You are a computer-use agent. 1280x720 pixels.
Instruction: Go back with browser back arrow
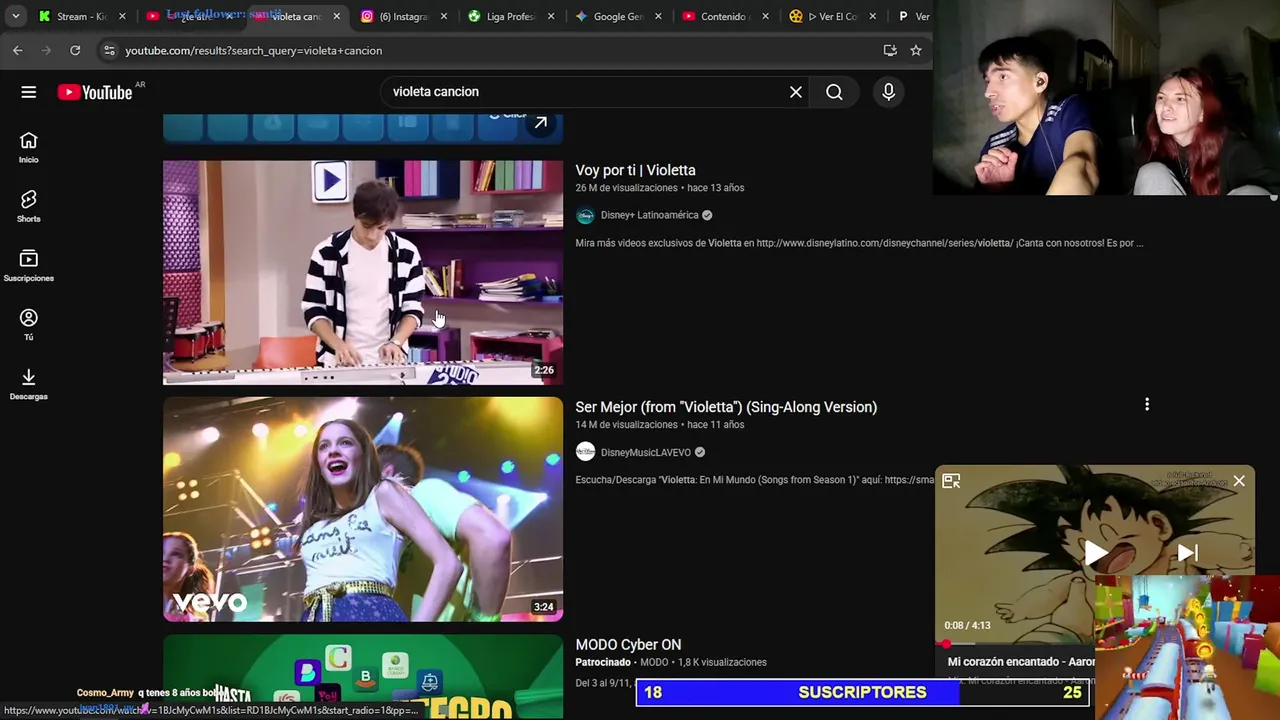[18, 50]
